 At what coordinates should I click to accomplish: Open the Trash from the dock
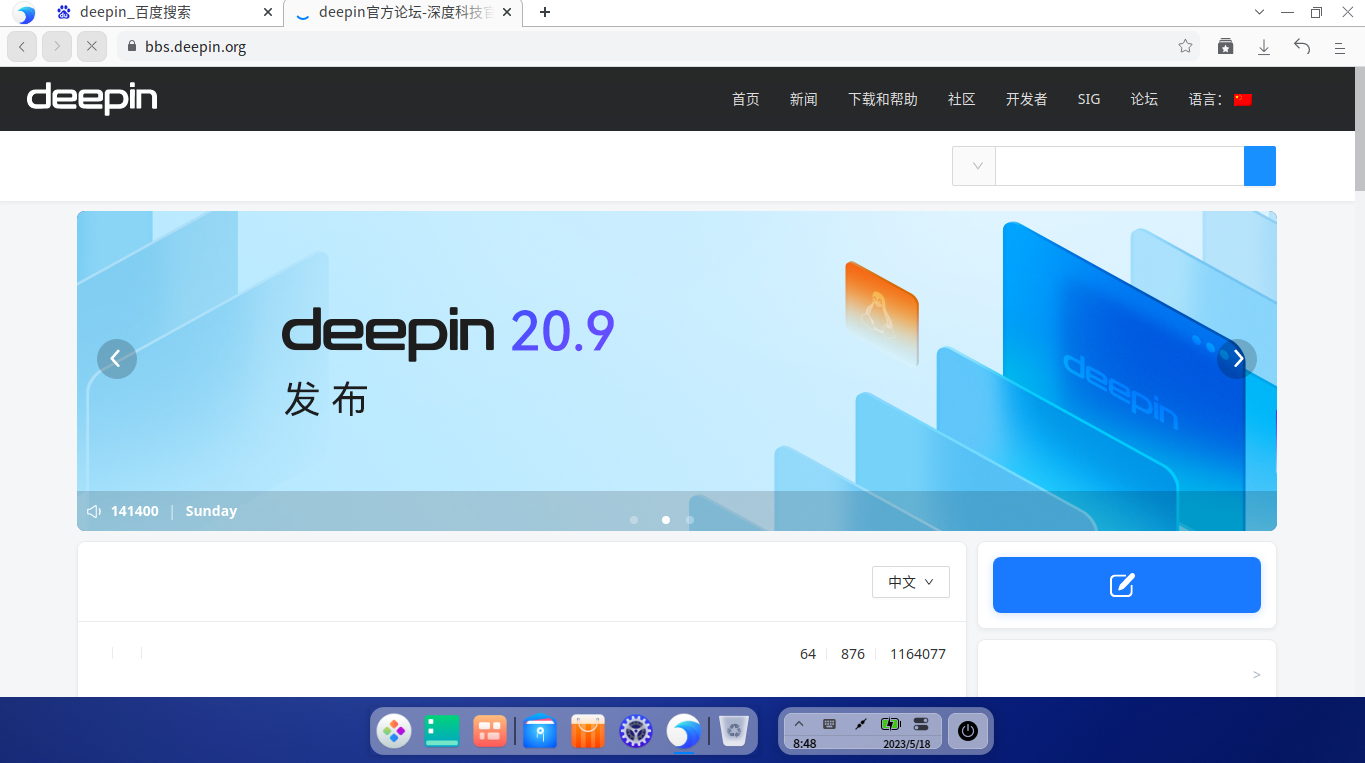(x=734, y=731)
